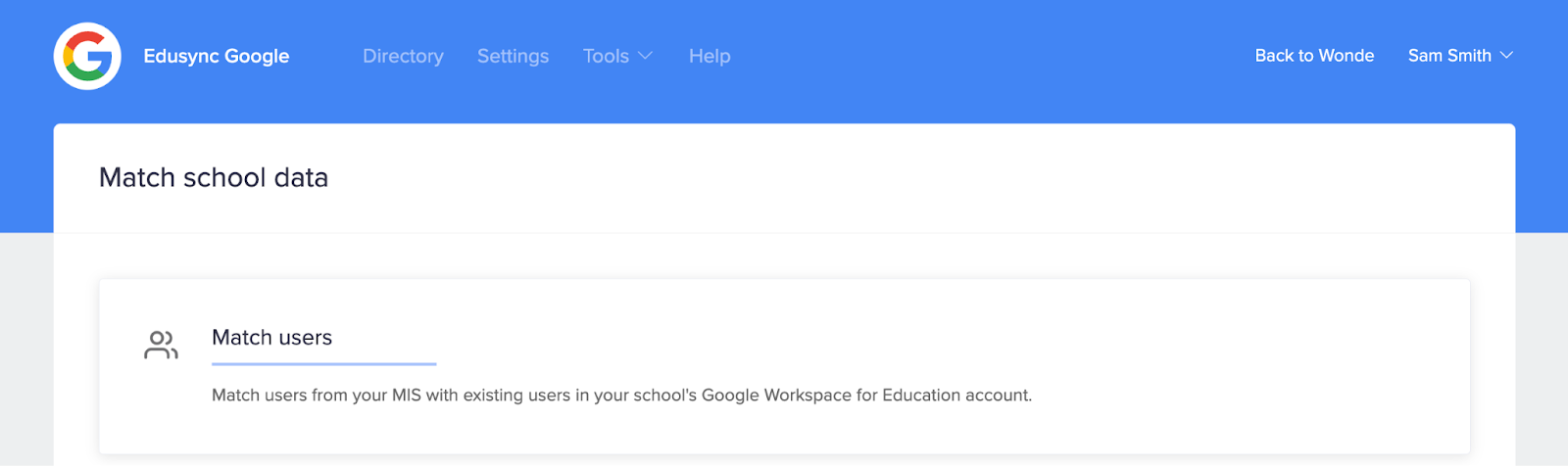Select the Match users people icon

click(161, 345)
